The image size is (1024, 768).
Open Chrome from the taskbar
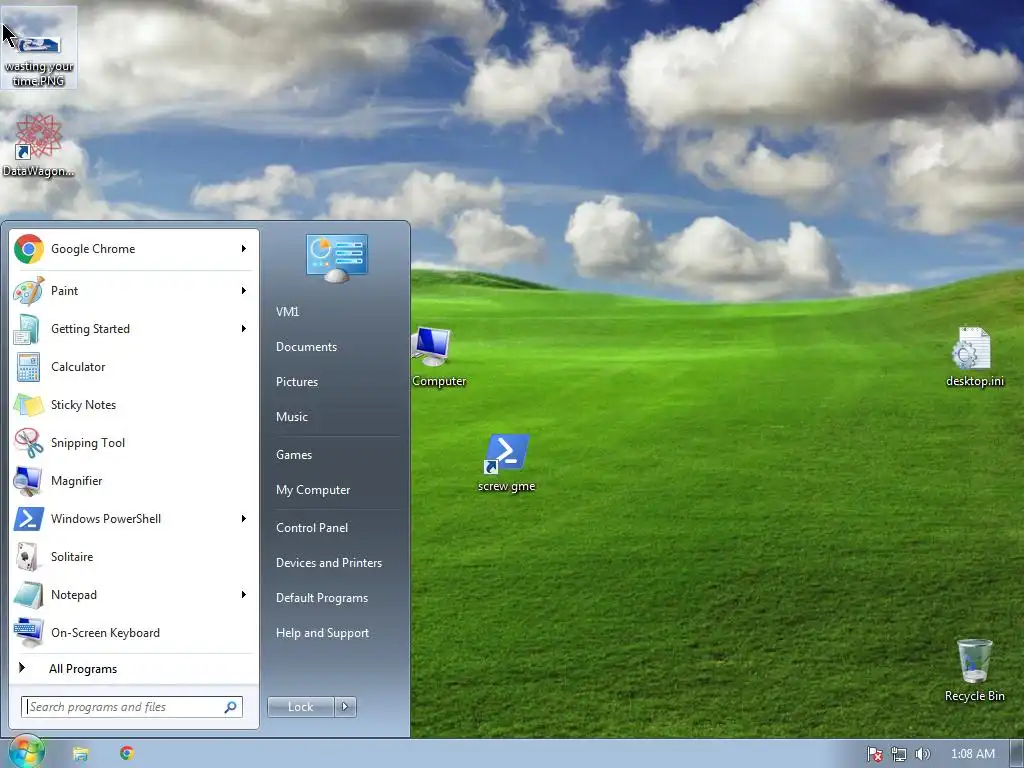127,753
